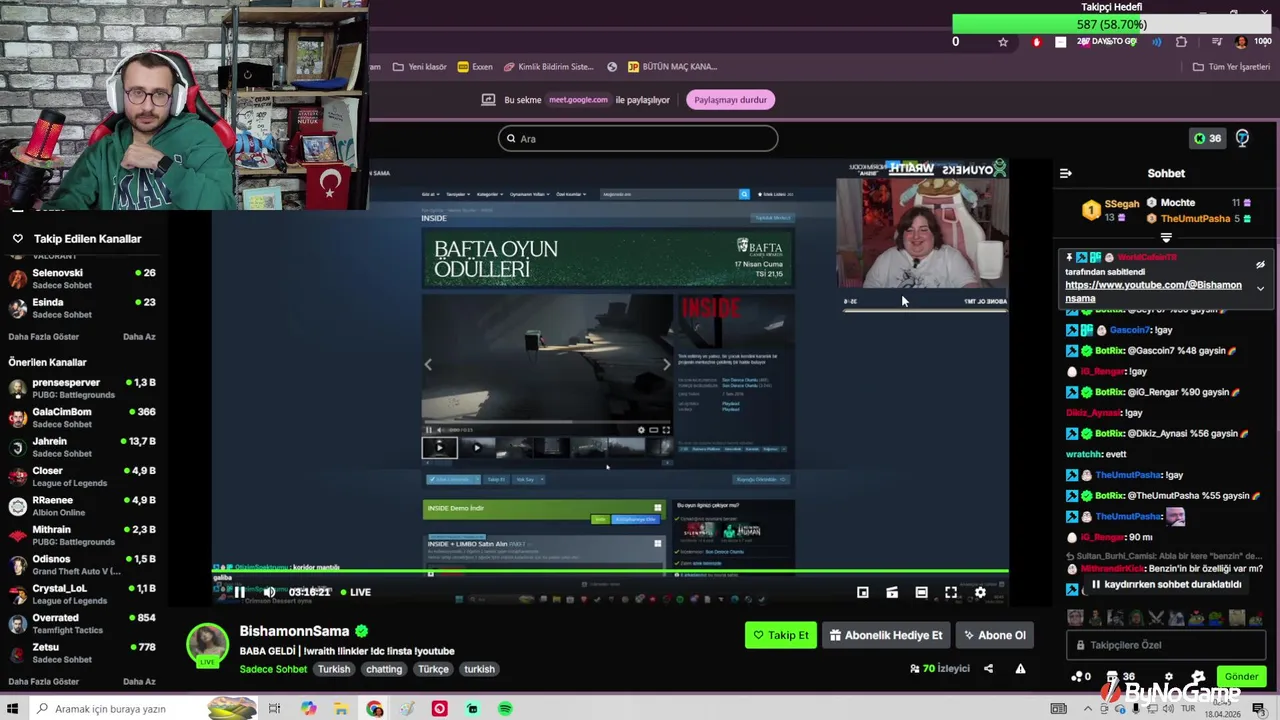
Task: Open RRaenee Albion Online channel
Action: point(82,506)
